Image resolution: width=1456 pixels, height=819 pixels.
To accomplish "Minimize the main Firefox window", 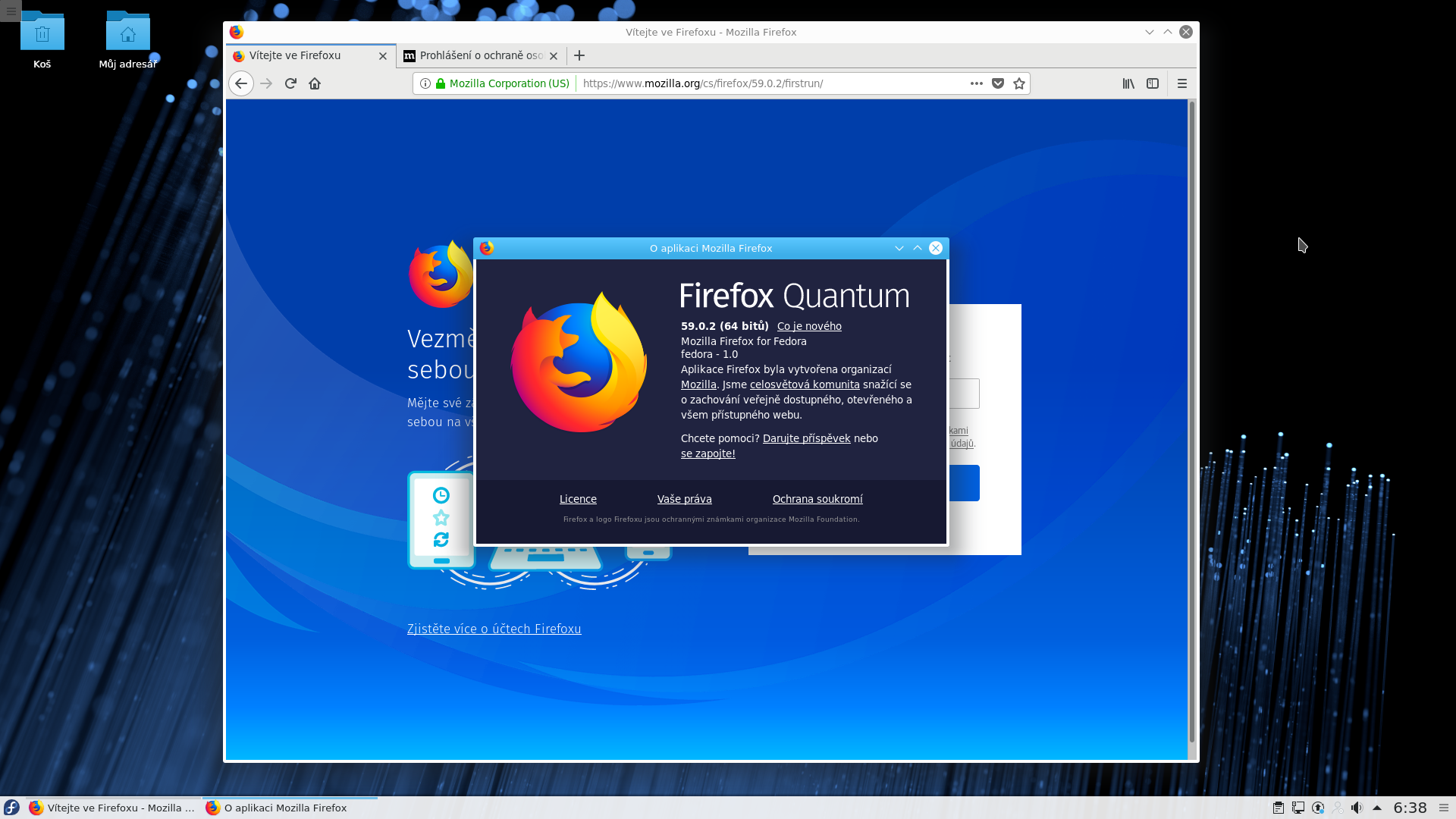I will [x=1150, y=32].
